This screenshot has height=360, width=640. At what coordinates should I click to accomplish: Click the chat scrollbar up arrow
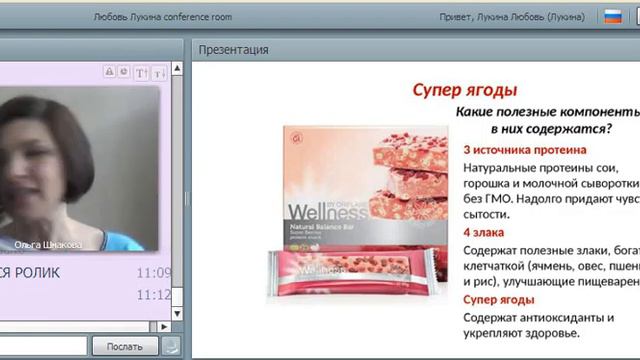tap(177, 68)
